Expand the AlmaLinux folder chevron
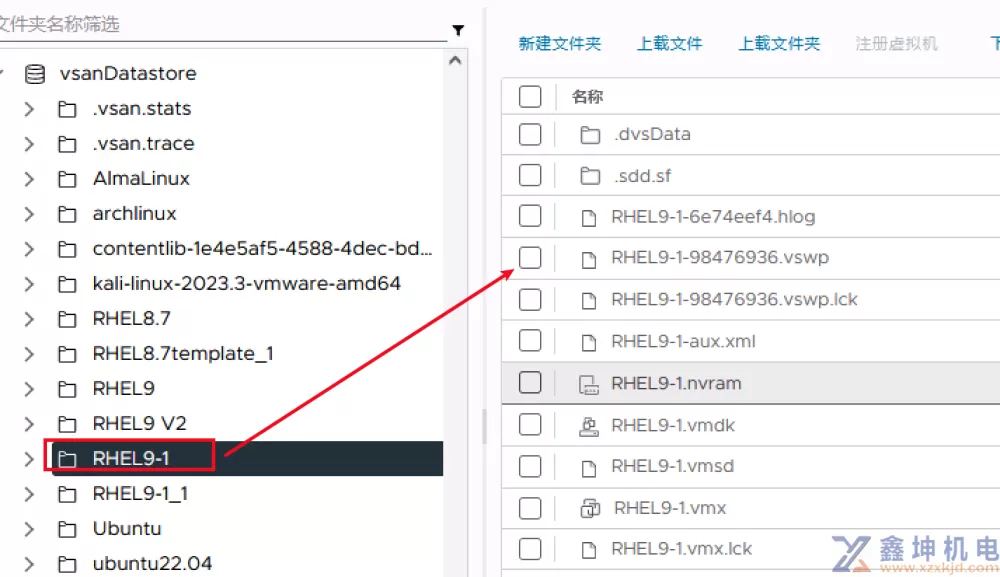This screenshot has width=1000, height=577. [x=29, y=179]
